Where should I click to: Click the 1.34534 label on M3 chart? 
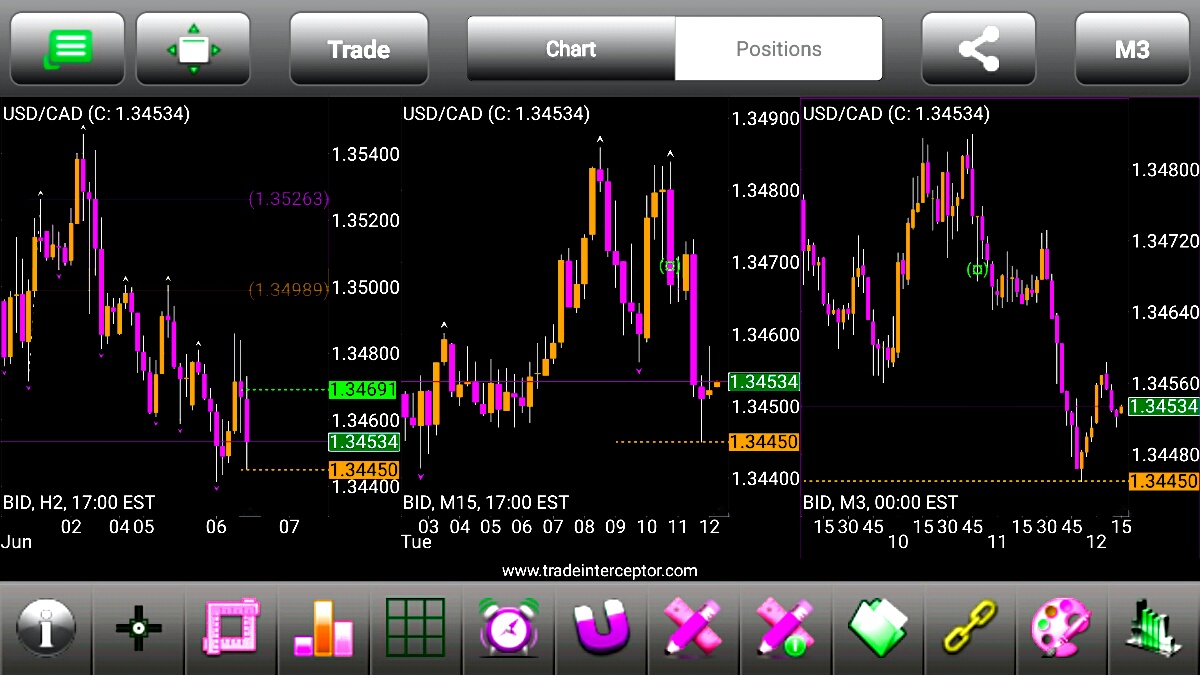(x=1164, y=406)
